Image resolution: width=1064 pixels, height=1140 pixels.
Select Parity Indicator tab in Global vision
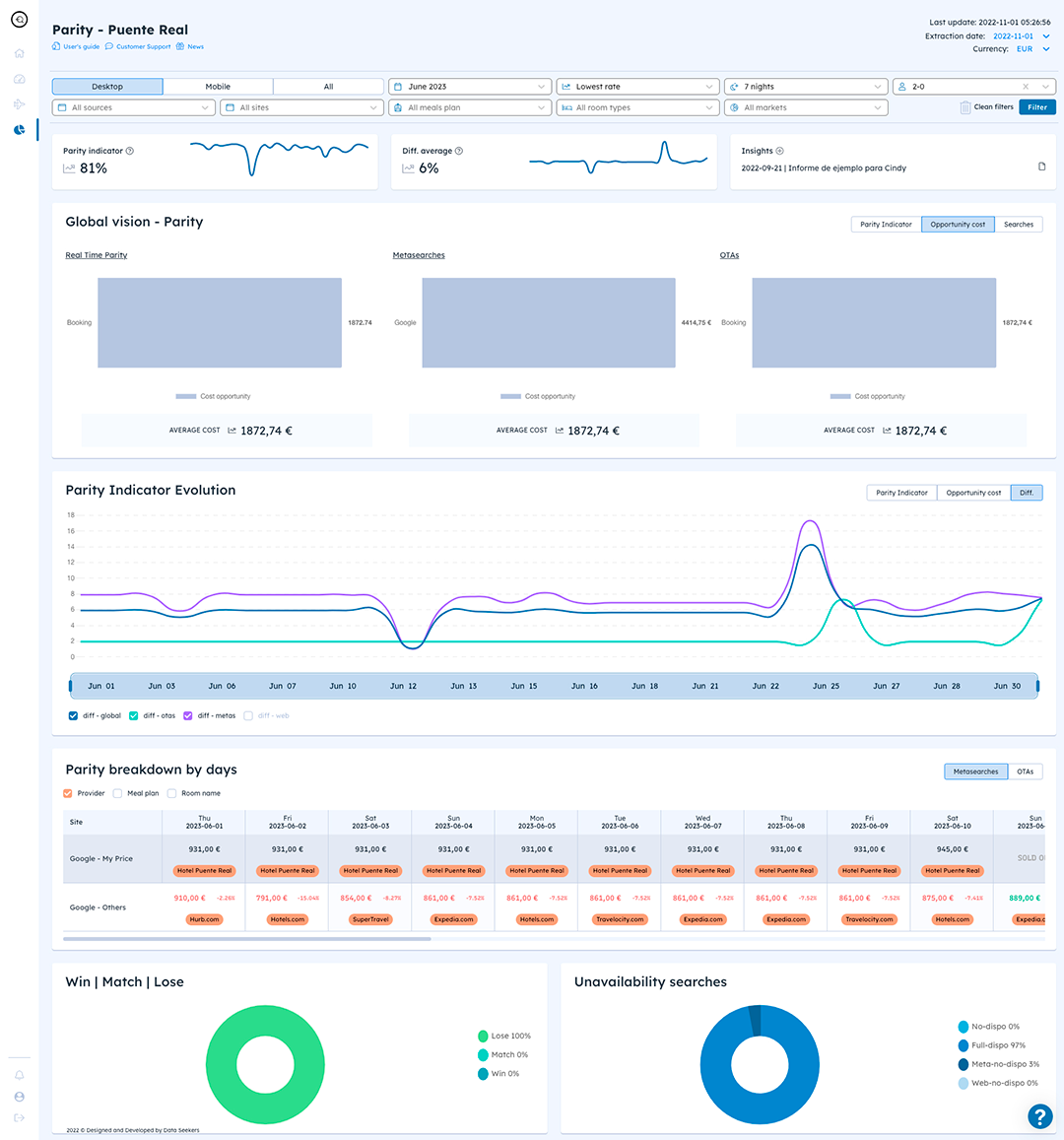(886, 225)
